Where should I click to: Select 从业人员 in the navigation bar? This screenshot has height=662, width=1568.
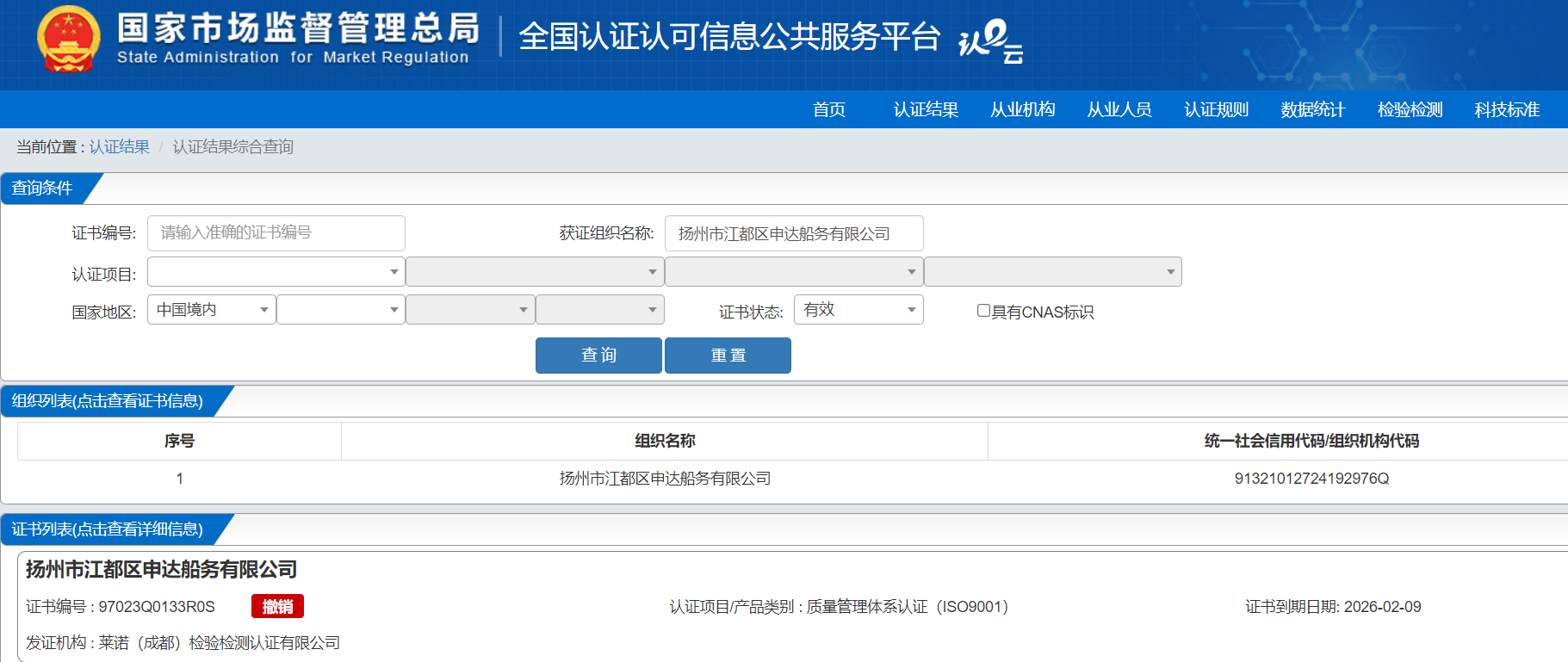pos(1119,109)
